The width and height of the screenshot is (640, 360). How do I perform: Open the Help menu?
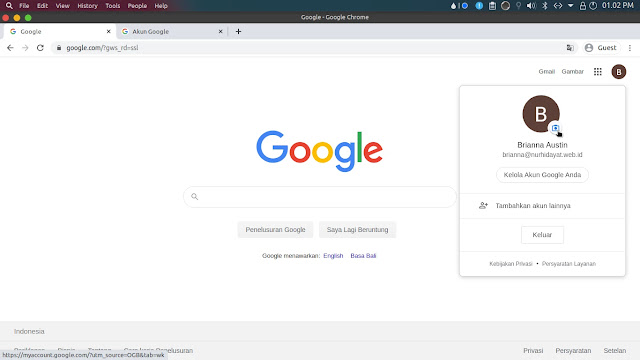click(161, 6)
